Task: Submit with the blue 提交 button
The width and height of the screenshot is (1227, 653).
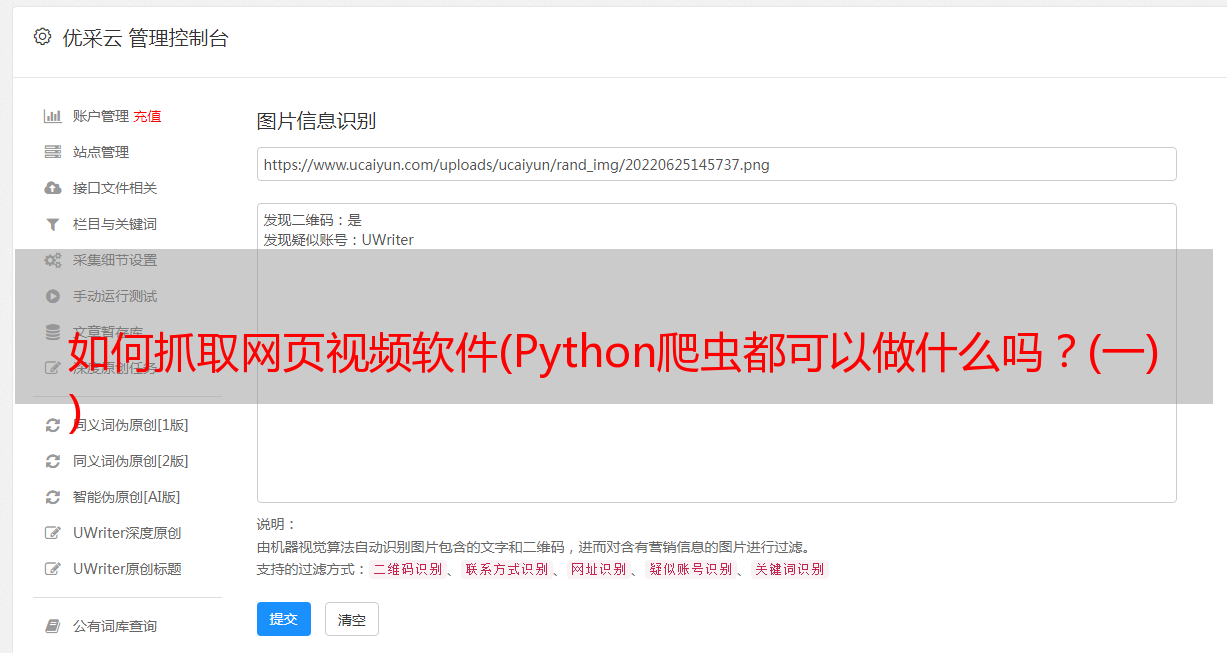Action: (284, 619)
